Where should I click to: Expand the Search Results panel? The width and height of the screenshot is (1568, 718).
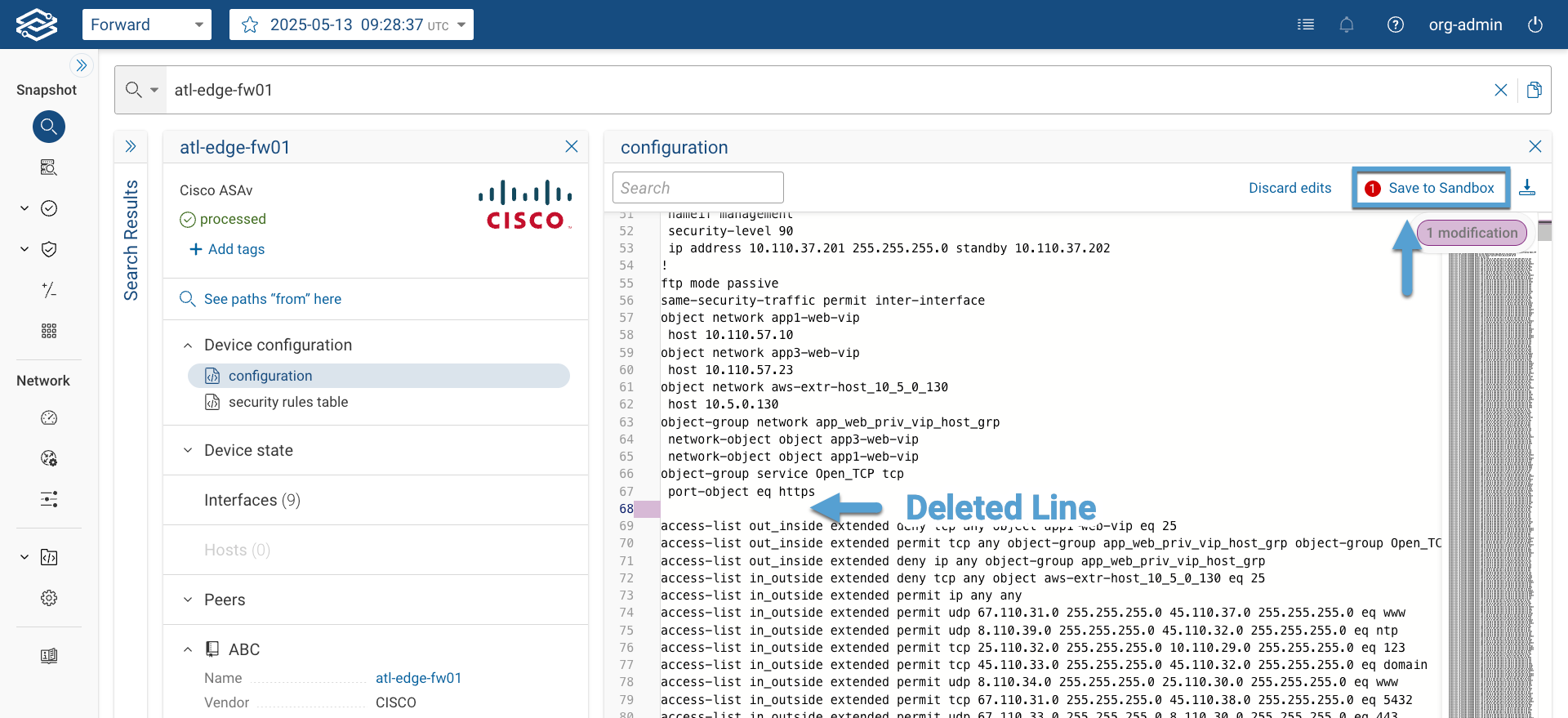tap(131, 147)
